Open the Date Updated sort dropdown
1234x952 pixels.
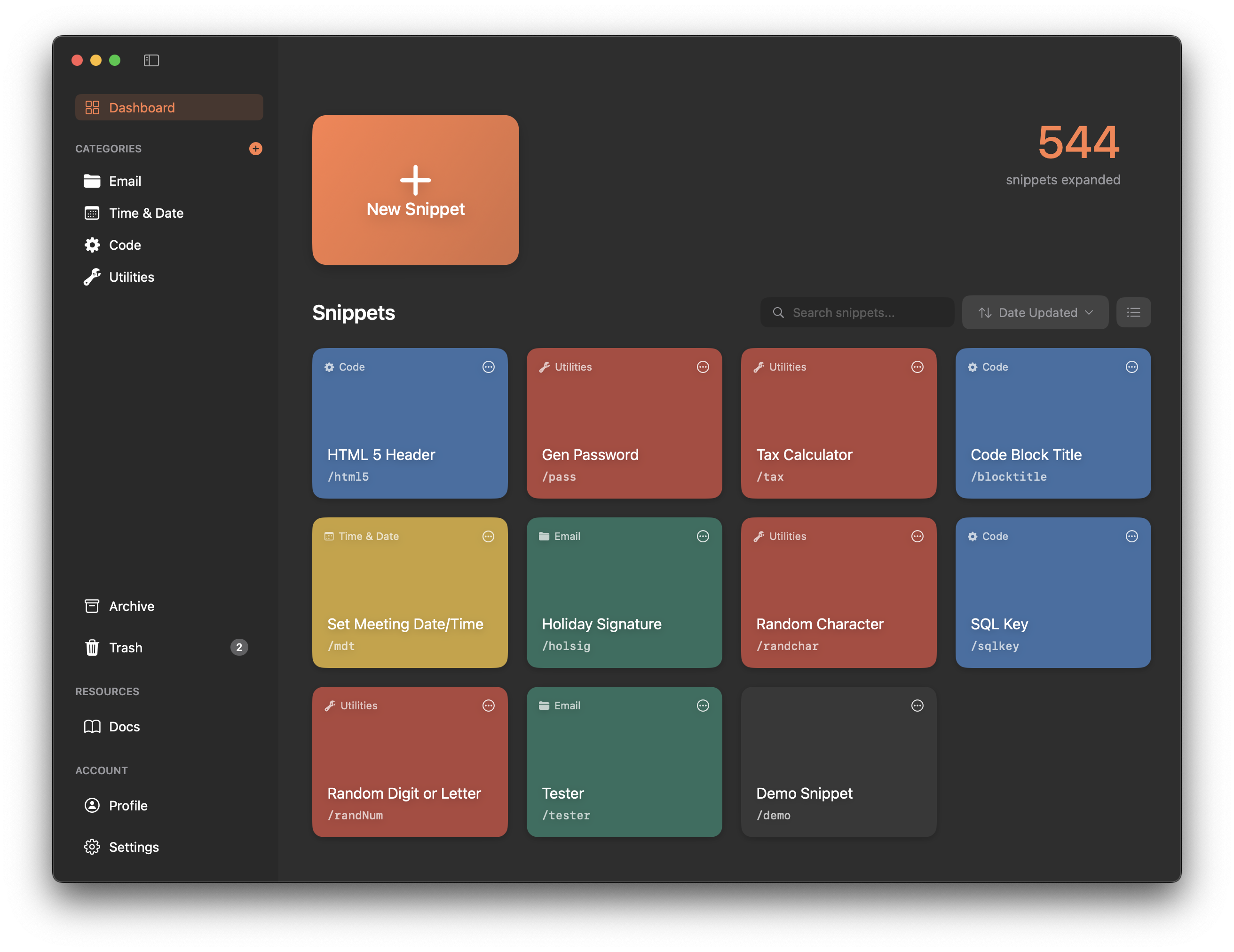1035,312
